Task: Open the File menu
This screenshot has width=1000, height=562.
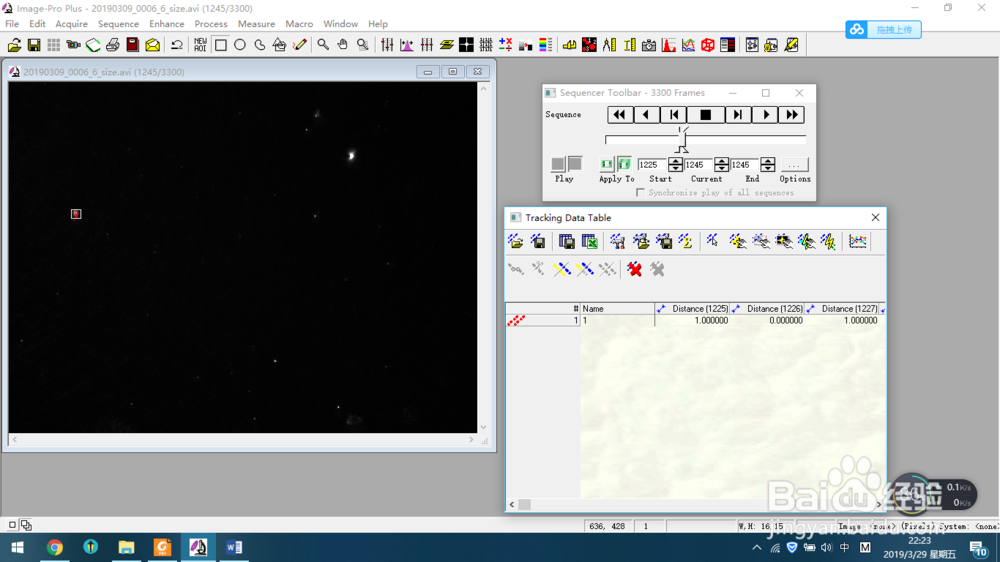Action: tap(12, 24)
